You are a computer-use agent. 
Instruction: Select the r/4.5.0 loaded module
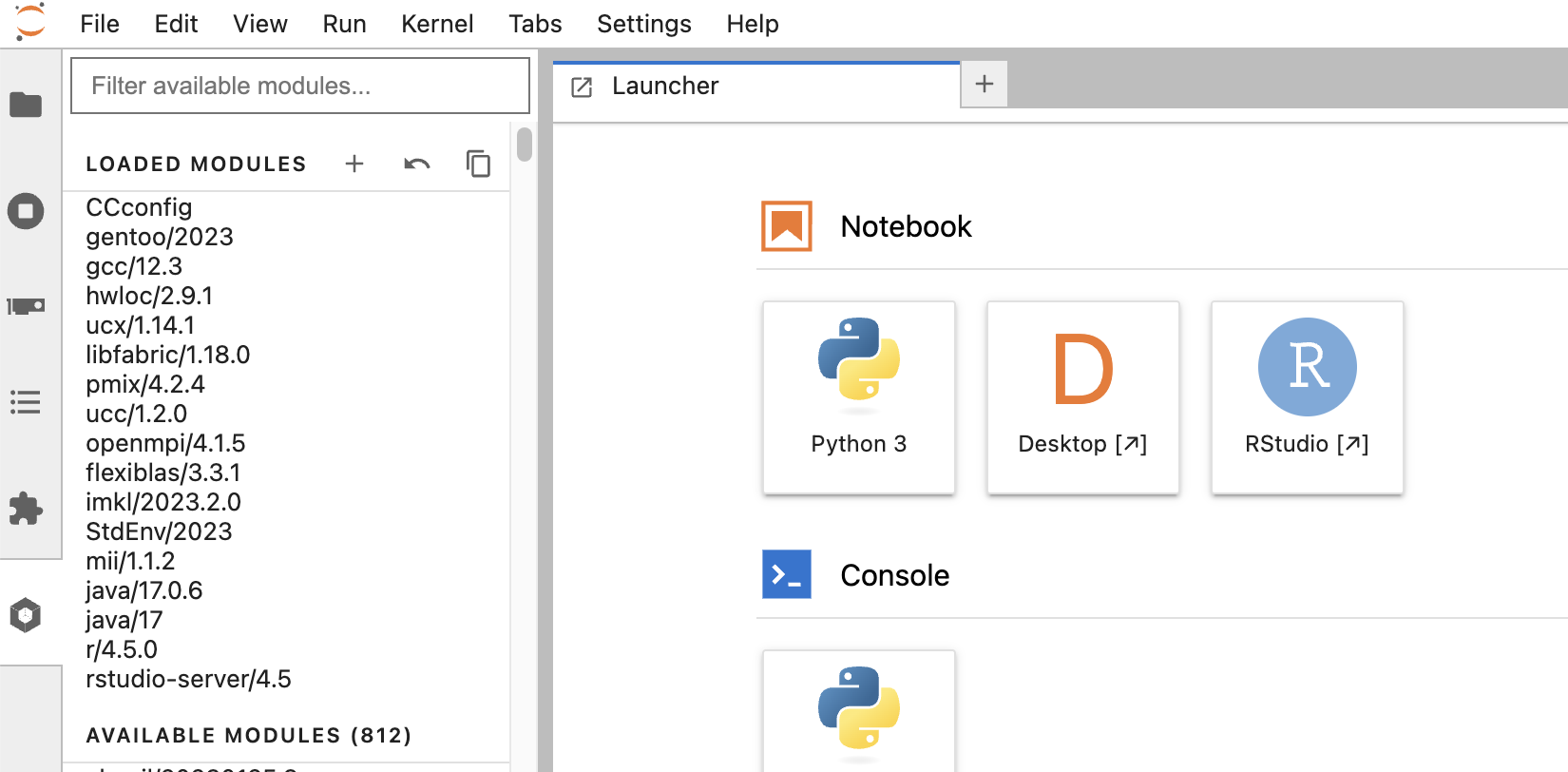122,649
